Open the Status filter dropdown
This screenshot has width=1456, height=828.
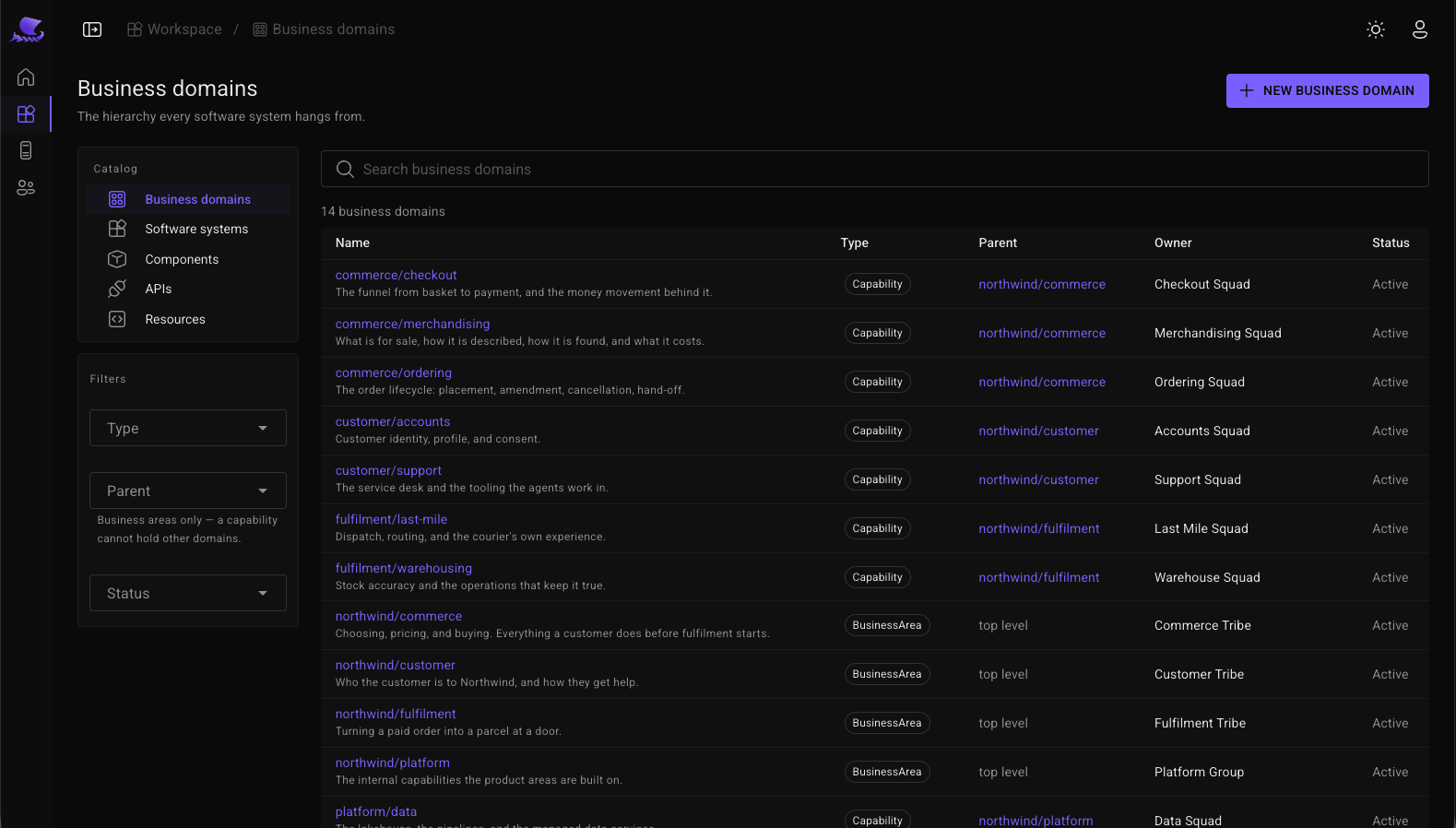[x=188, y=593]
